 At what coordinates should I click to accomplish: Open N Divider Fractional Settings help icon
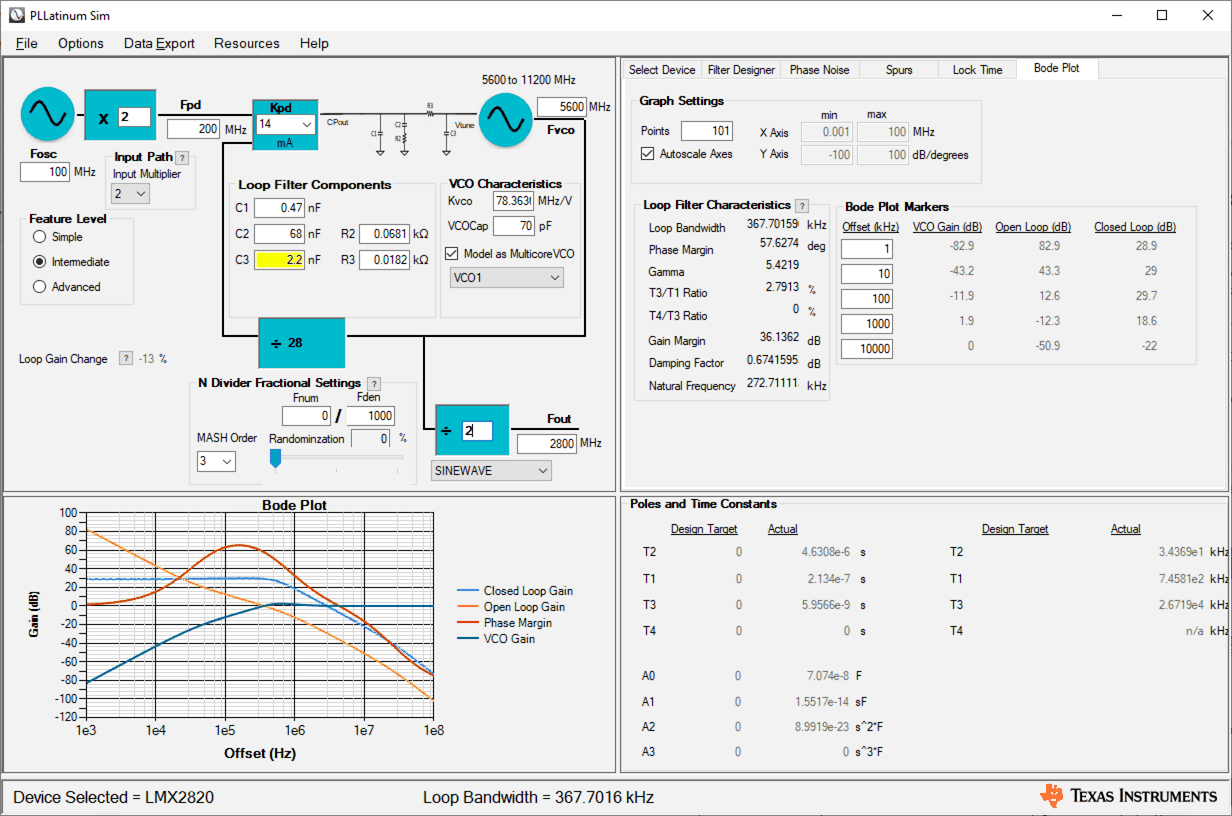[374, 383]
